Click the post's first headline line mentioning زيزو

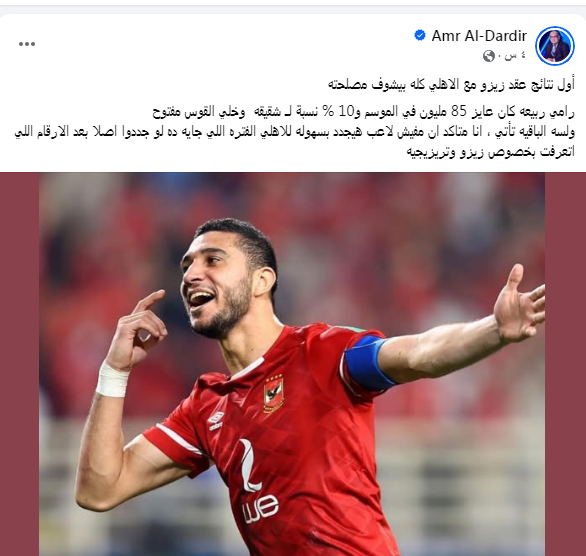451,84
